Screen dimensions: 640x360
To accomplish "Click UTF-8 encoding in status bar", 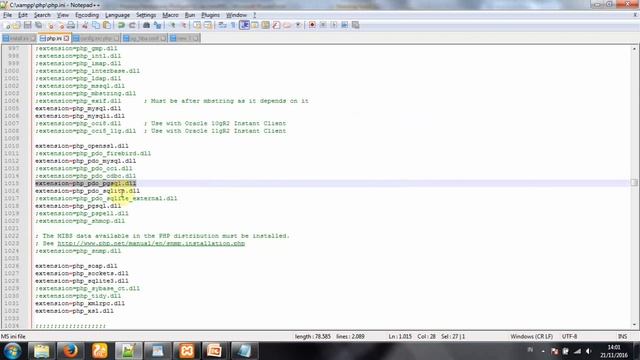I will point(569,336).
